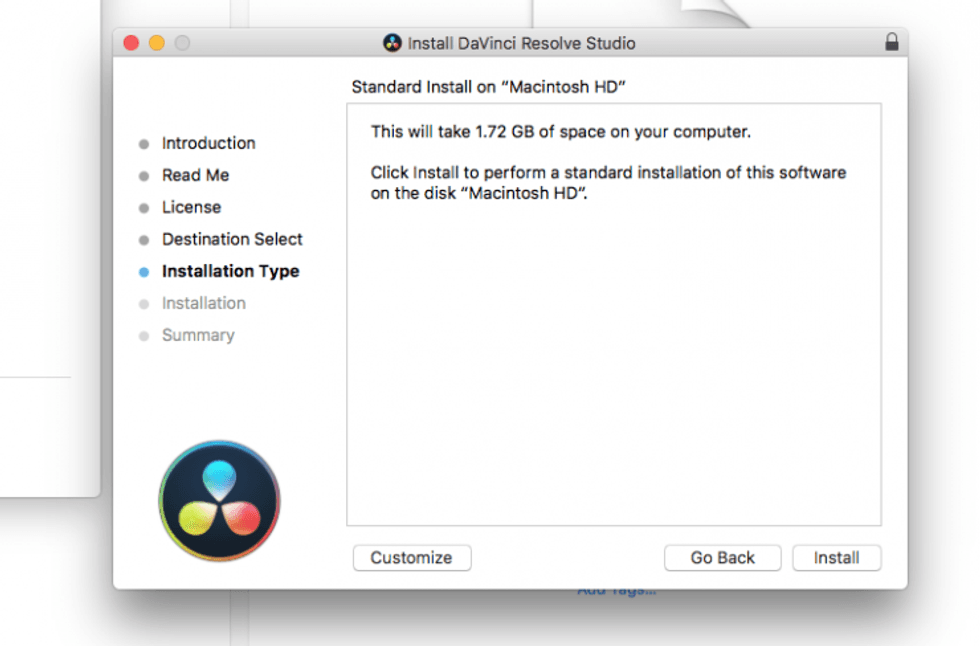The width and height of the screenshot is (980, 646).
Task: Select the dimmed Summary step
Action: click(x=198, y=335)
